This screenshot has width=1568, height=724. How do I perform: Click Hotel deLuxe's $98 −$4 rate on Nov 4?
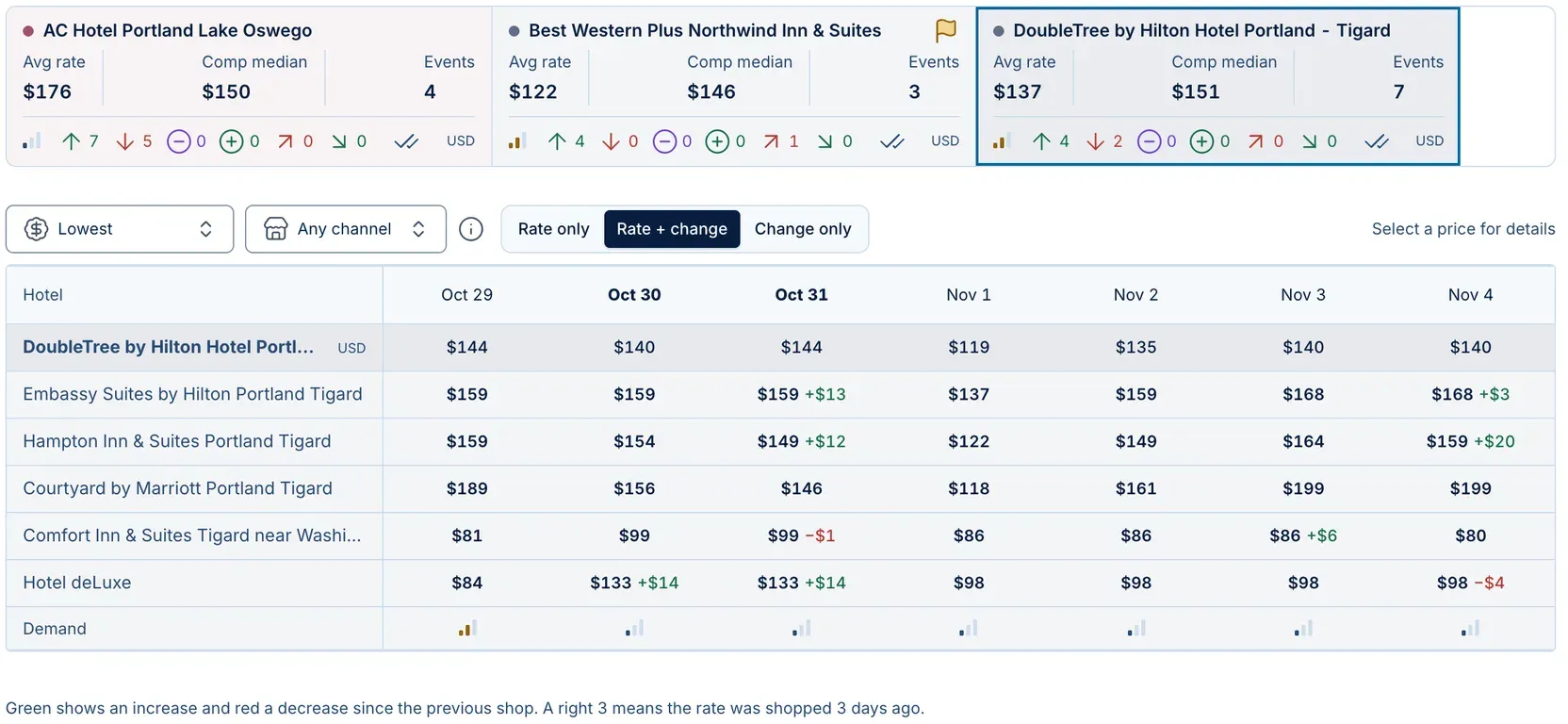pyautogui.click(x=1470, y=583)
